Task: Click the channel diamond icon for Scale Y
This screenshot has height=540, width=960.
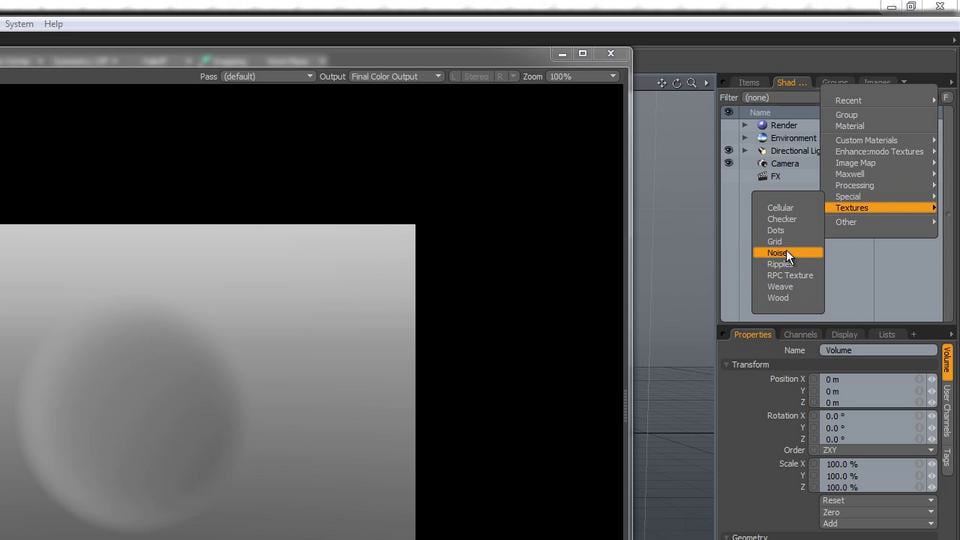Action: [x=931, y=476]
